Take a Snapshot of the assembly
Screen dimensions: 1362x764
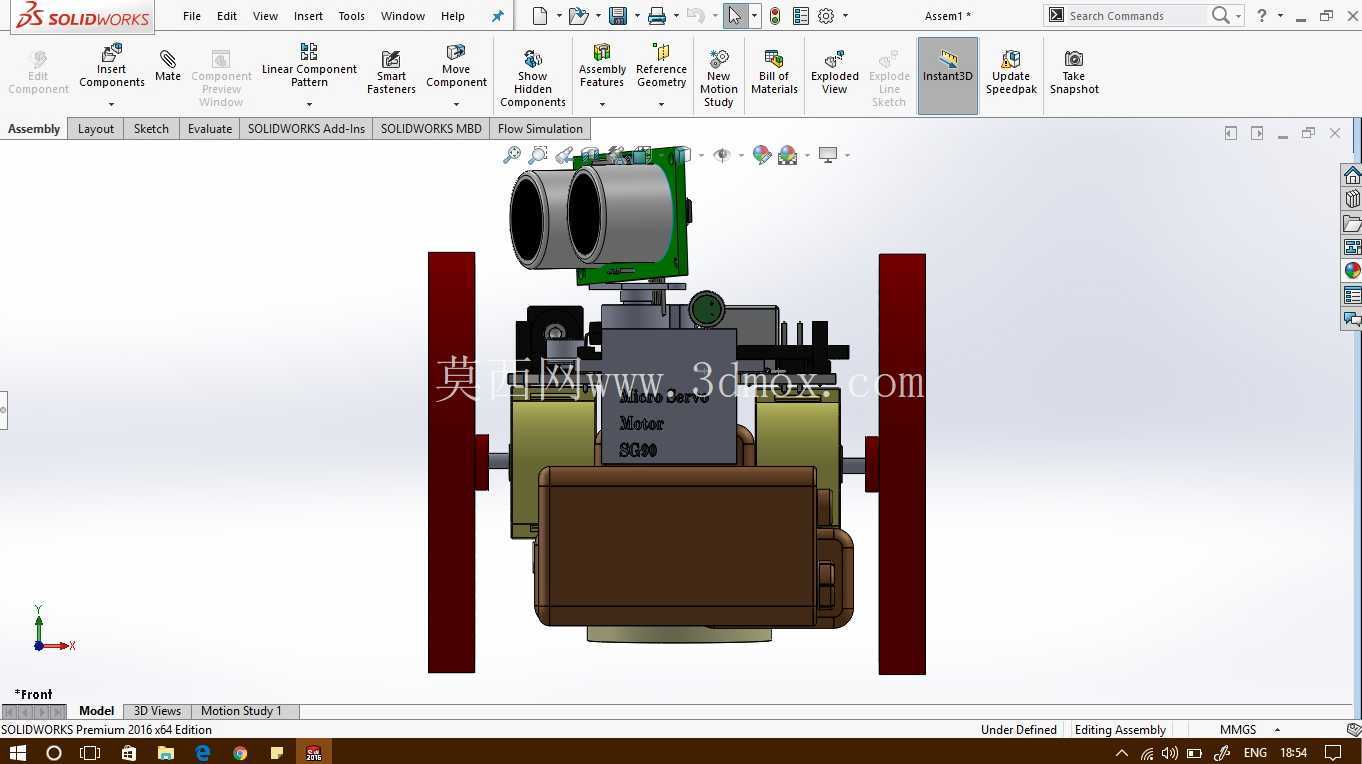1074,72
